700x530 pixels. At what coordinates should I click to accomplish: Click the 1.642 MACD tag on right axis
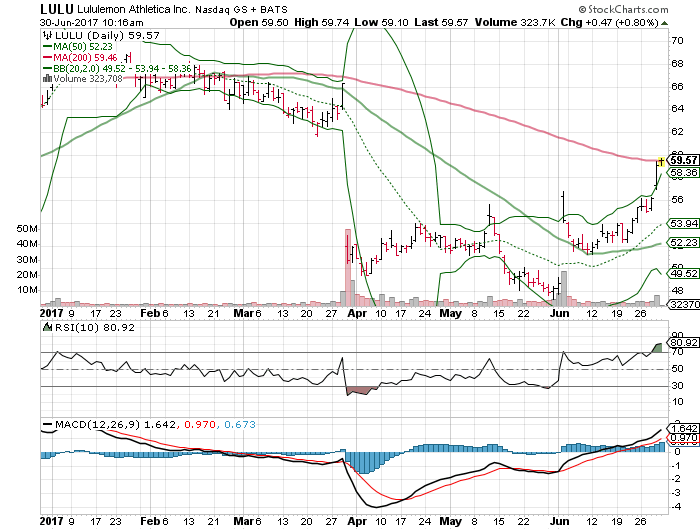point(683,428)
